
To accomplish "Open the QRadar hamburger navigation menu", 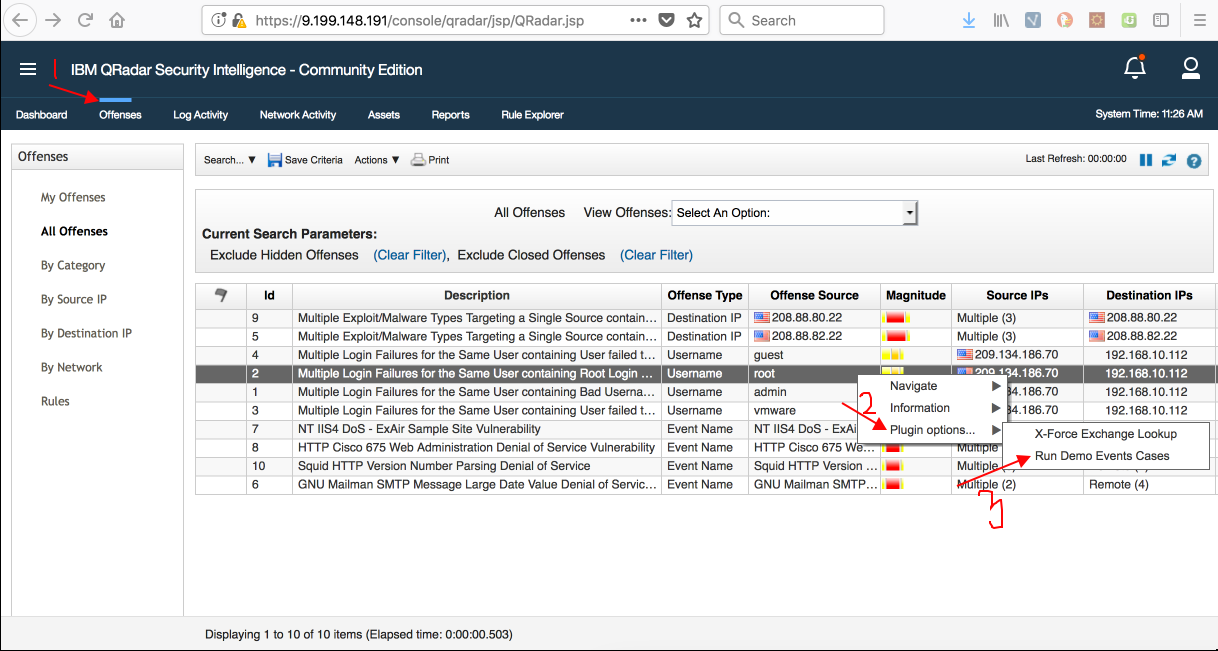I will click(28, 69).
